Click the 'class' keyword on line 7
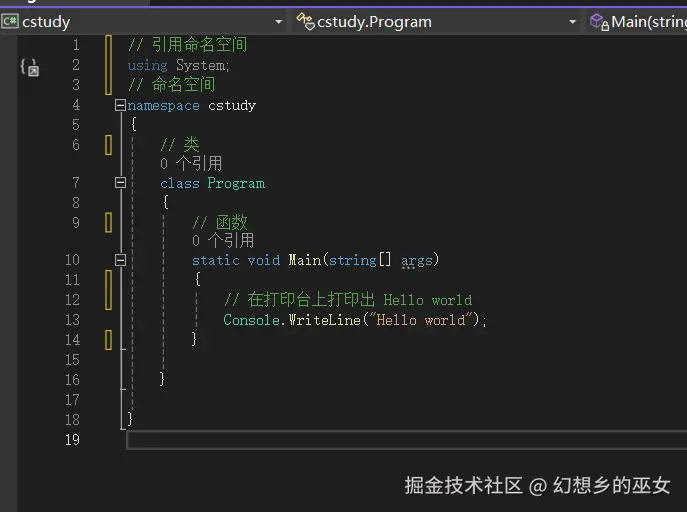 coord(180,183)
